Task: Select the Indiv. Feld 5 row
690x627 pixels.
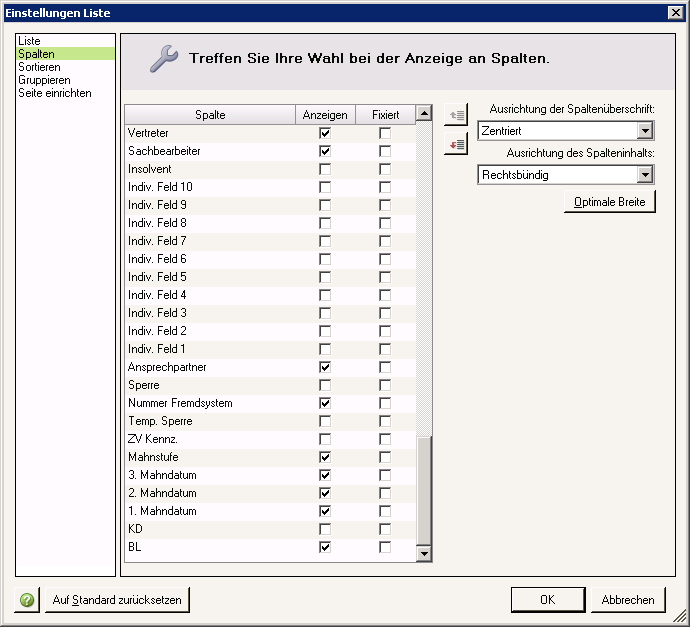Action: [x=270, y=277]
